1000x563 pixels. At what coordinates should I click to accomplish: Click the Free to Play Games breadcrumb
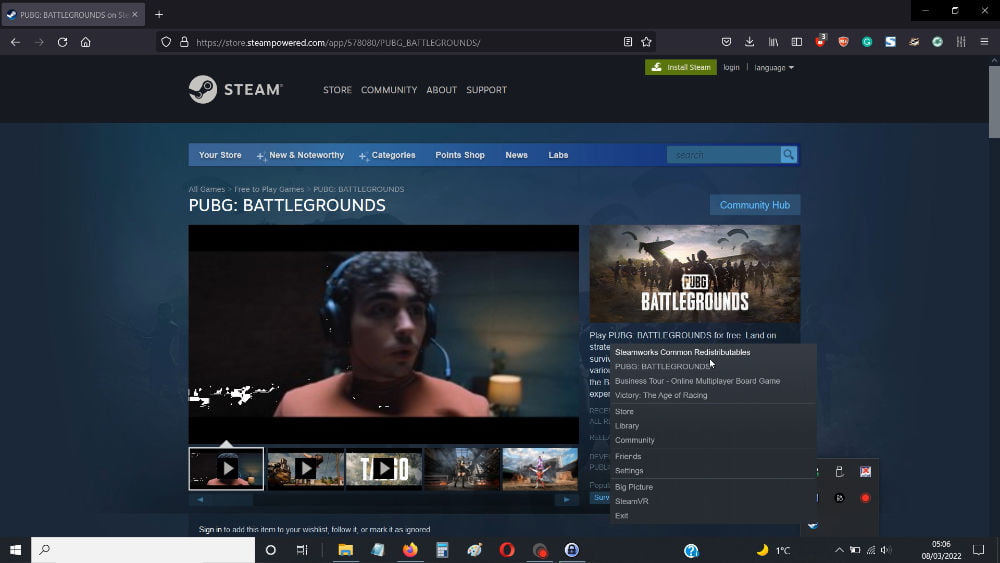269,189
